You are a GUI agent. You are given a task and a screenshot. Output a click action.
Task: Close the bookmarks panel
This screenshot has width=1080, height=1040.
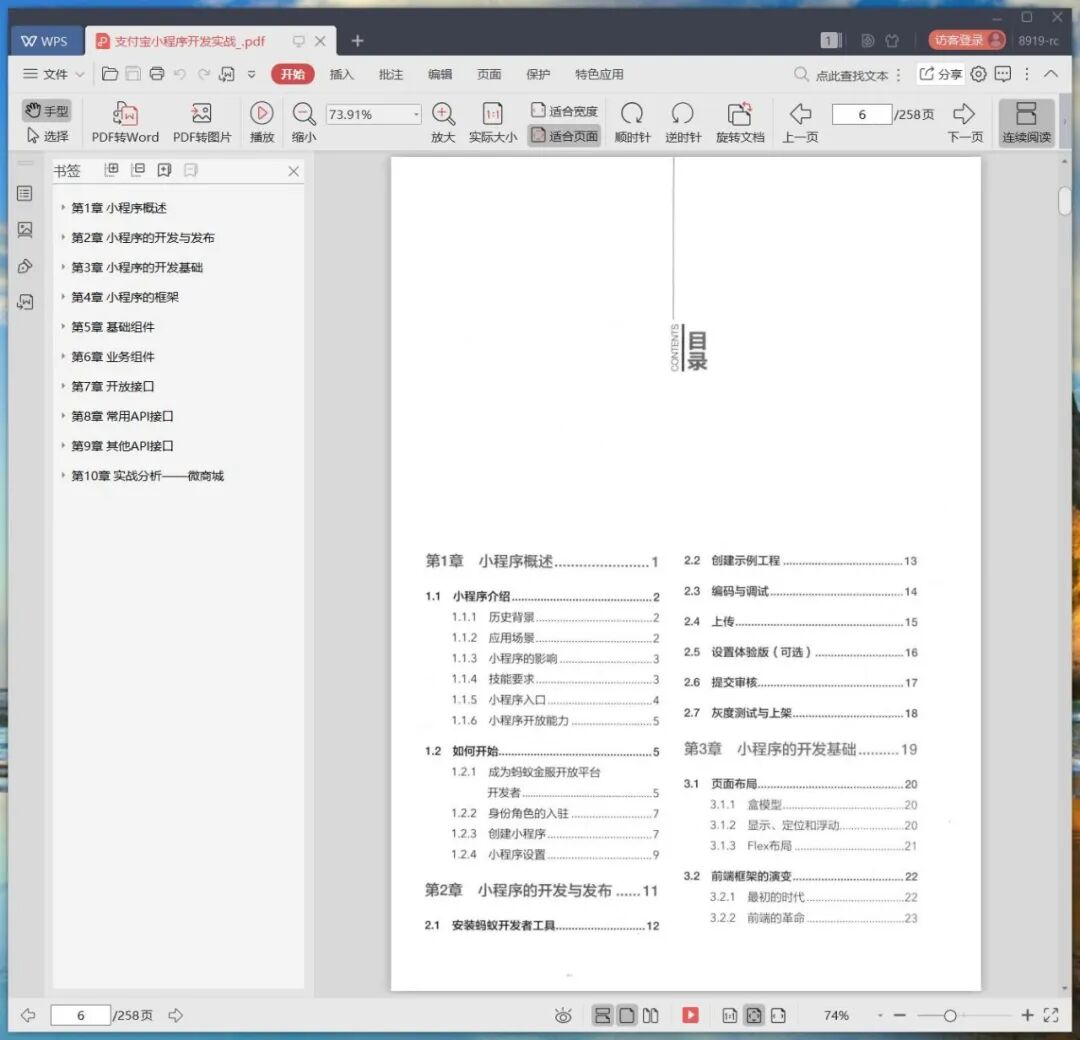pyautogui.click(x=293, y=171)
